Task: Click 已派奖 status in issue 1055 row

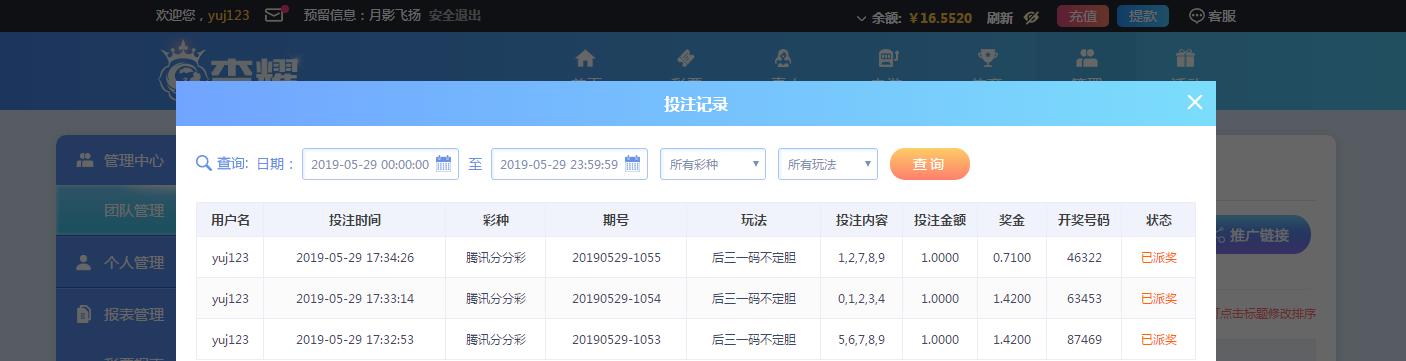Action: click(x=1159, y=258)
